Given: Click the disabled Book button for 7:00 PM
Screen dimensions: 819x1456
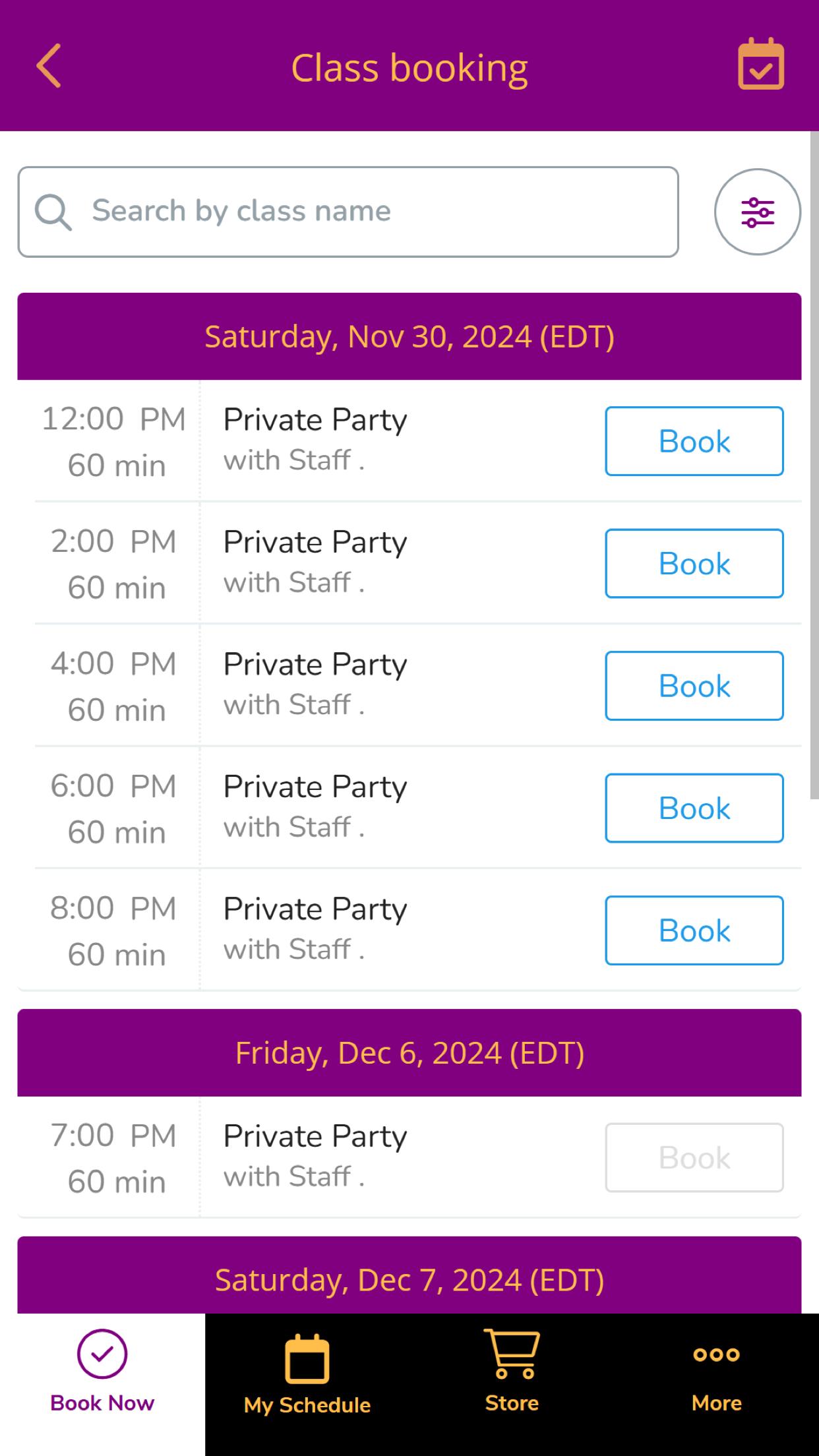Looking at the screenshot, I should [694, 1157].
